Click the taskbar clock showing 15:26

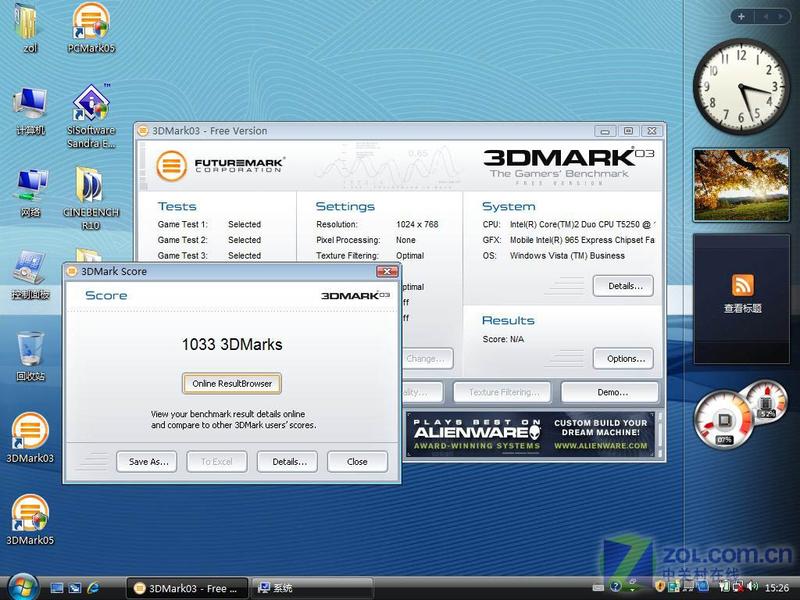click(x=777, y=588)
